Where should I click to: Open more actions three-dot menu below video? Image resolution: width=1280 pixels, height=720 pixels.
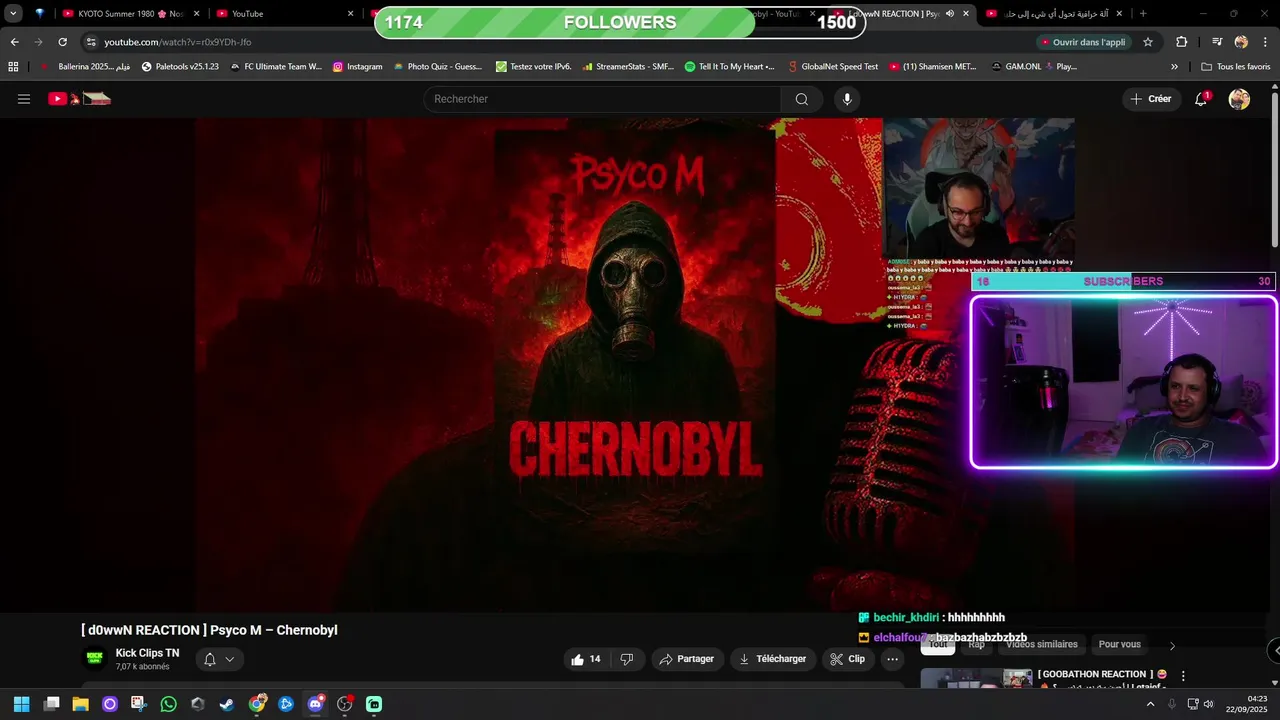click(x=893, y=659)
